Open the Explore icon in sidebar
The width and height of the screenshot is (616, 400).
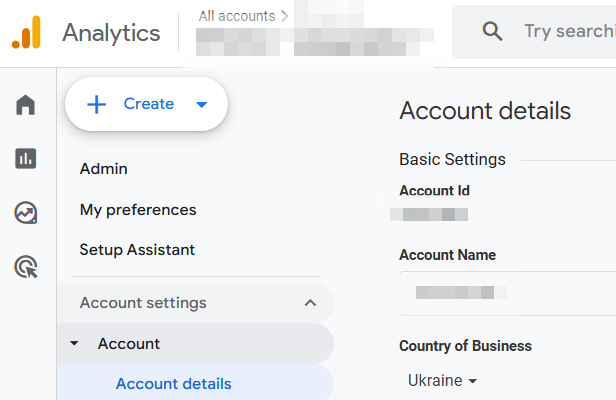point(26,212)
